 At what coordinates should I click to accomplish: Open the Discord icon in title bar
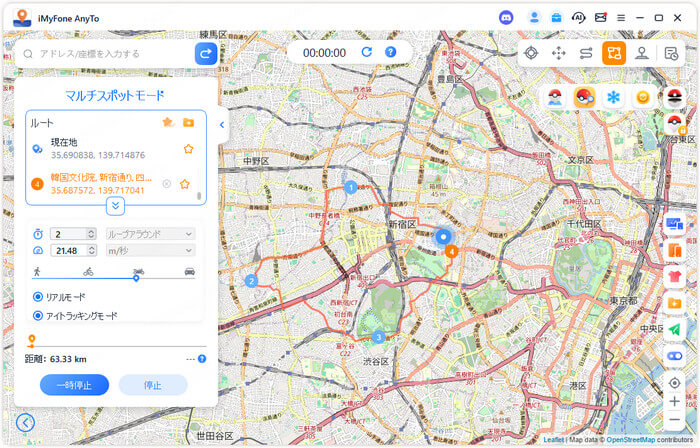[506, 17]
